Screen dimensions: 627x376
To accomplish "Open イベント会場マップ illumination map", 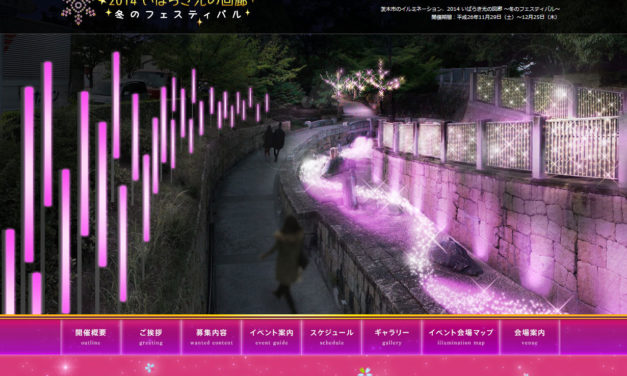I will click(461, 337).
